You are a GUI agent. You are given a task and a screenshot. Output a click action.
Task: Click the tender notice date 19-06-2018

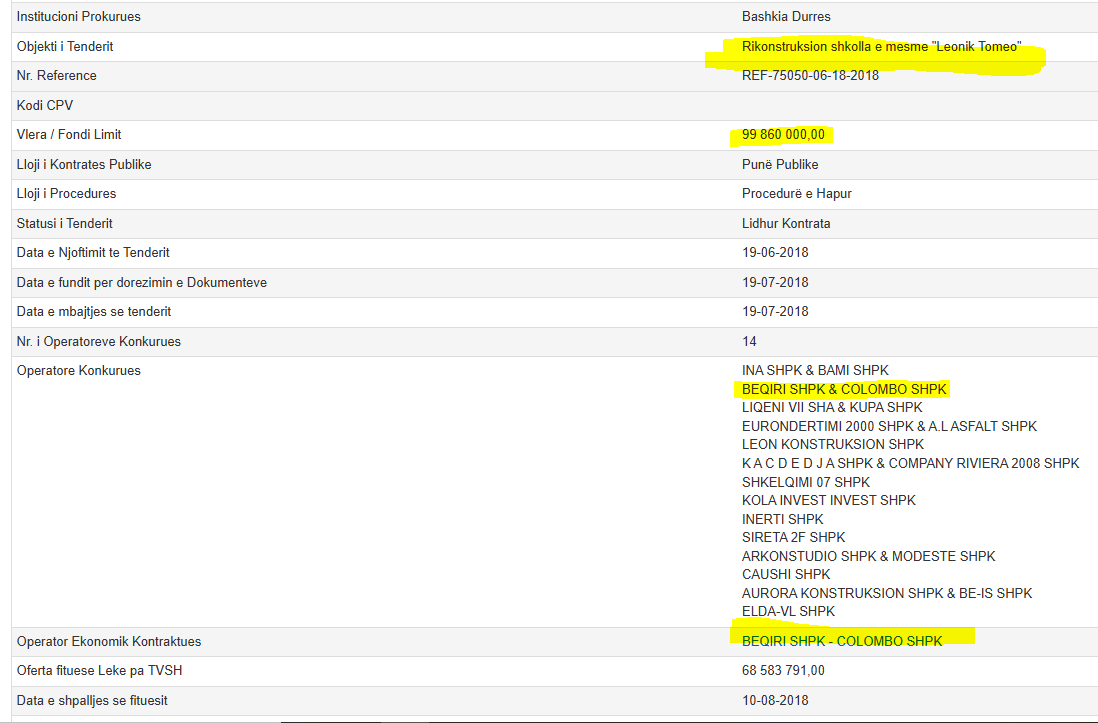pyautogui.click(x=775, y=252)
